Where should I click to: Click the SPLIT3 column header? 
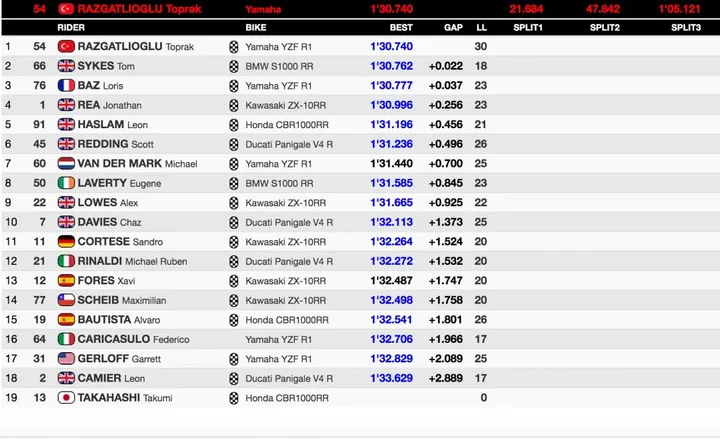[x=686, y=28]
